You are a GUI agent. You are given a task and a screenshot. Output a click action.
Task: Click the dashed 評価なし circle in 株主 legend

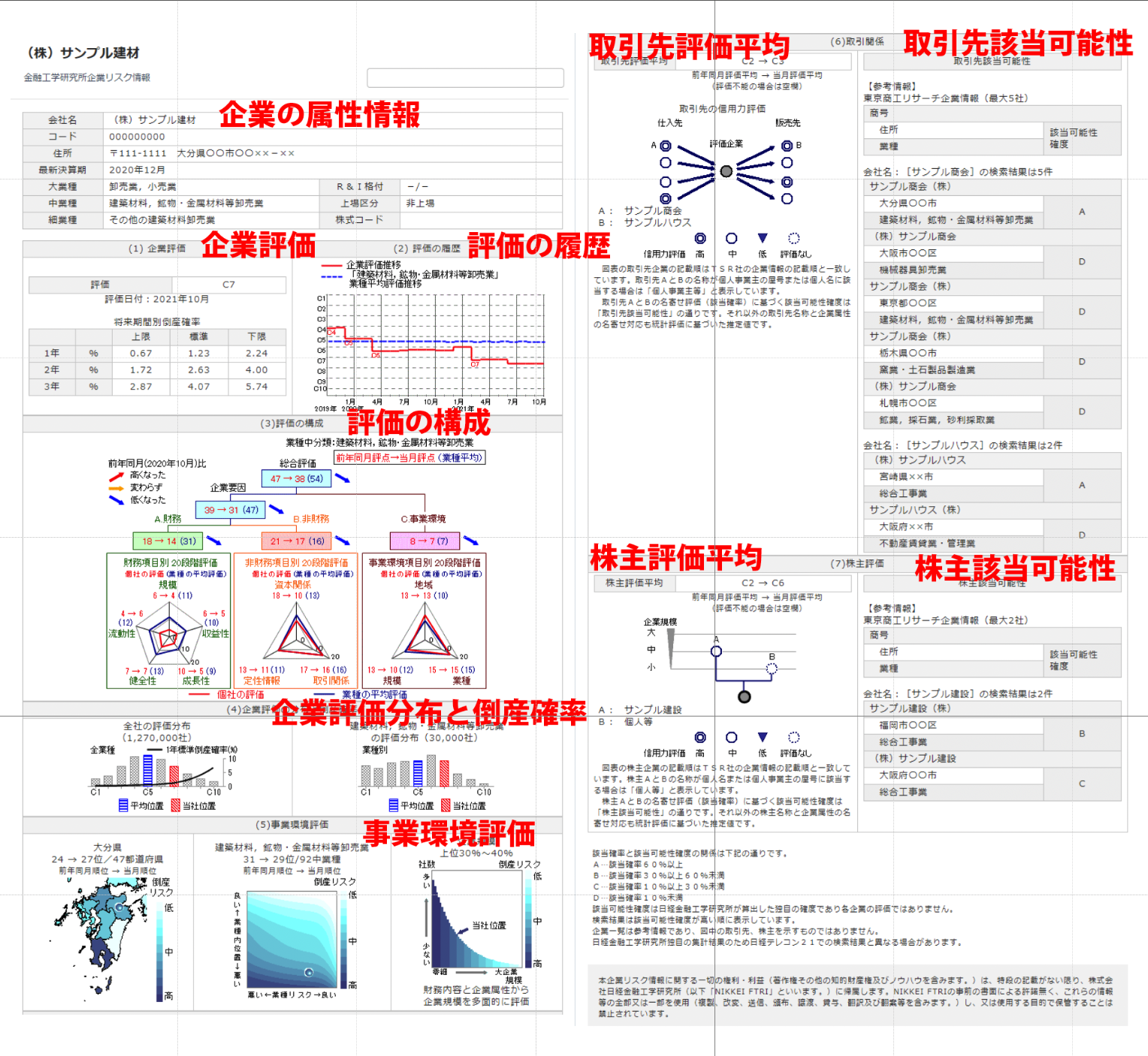(794, 738)
